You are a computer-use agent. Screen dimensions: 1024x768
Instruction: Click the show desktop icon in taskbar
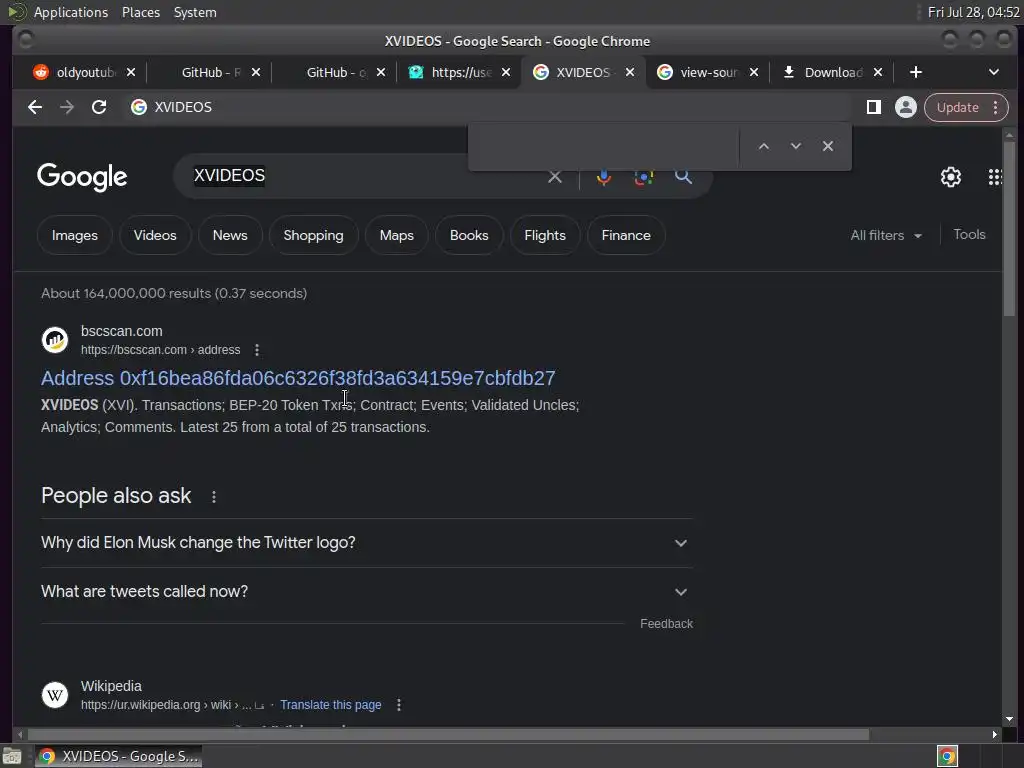[x=12, y=756]
